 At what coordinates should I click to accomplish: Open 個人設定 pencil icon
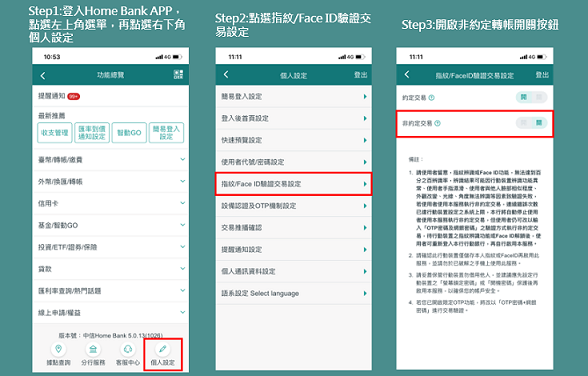click(162, 350)
